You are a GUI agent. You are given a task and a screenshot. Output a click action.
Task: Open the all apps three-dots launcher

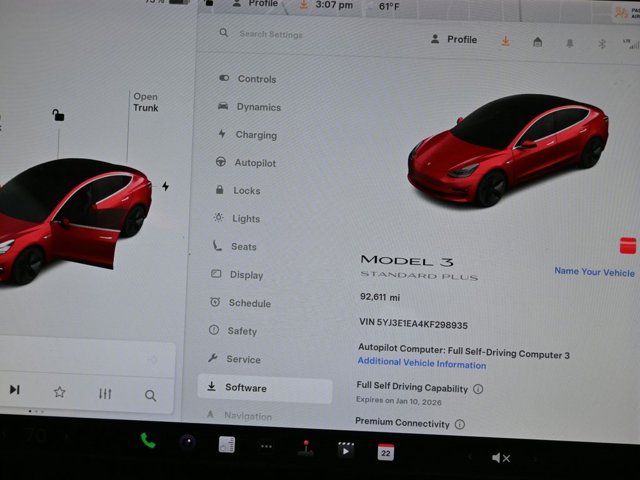(267, 447)
